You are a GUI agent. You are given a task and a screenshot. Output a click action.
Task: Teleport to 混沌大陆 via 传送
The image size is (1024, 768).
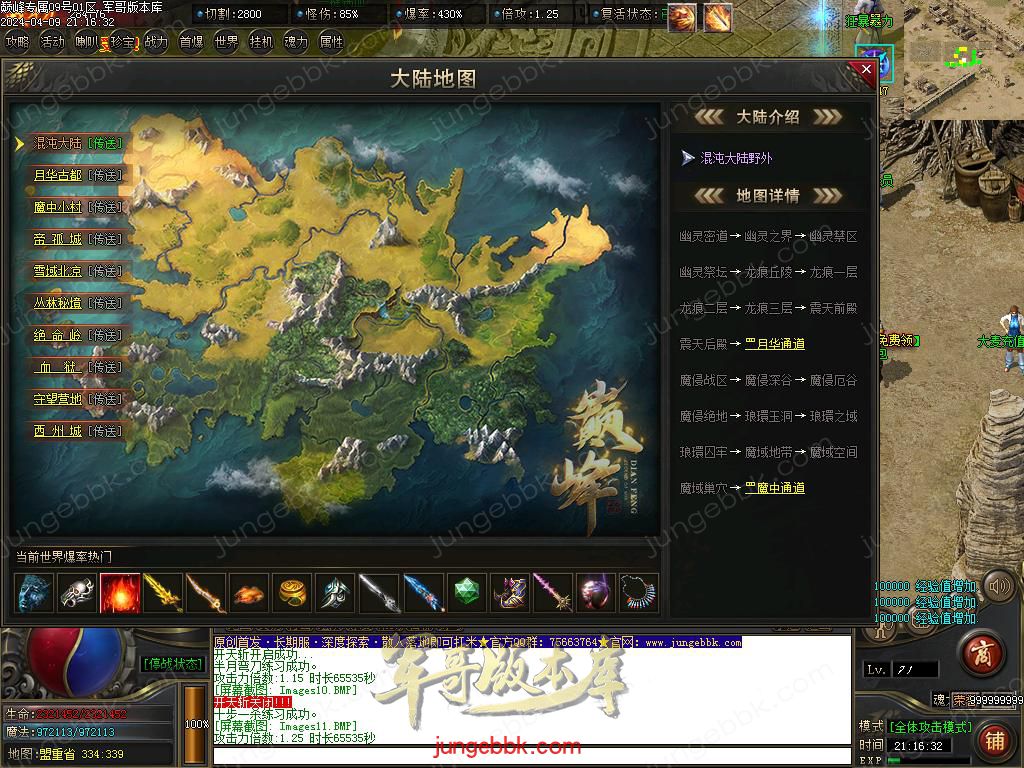click(105, 143)
